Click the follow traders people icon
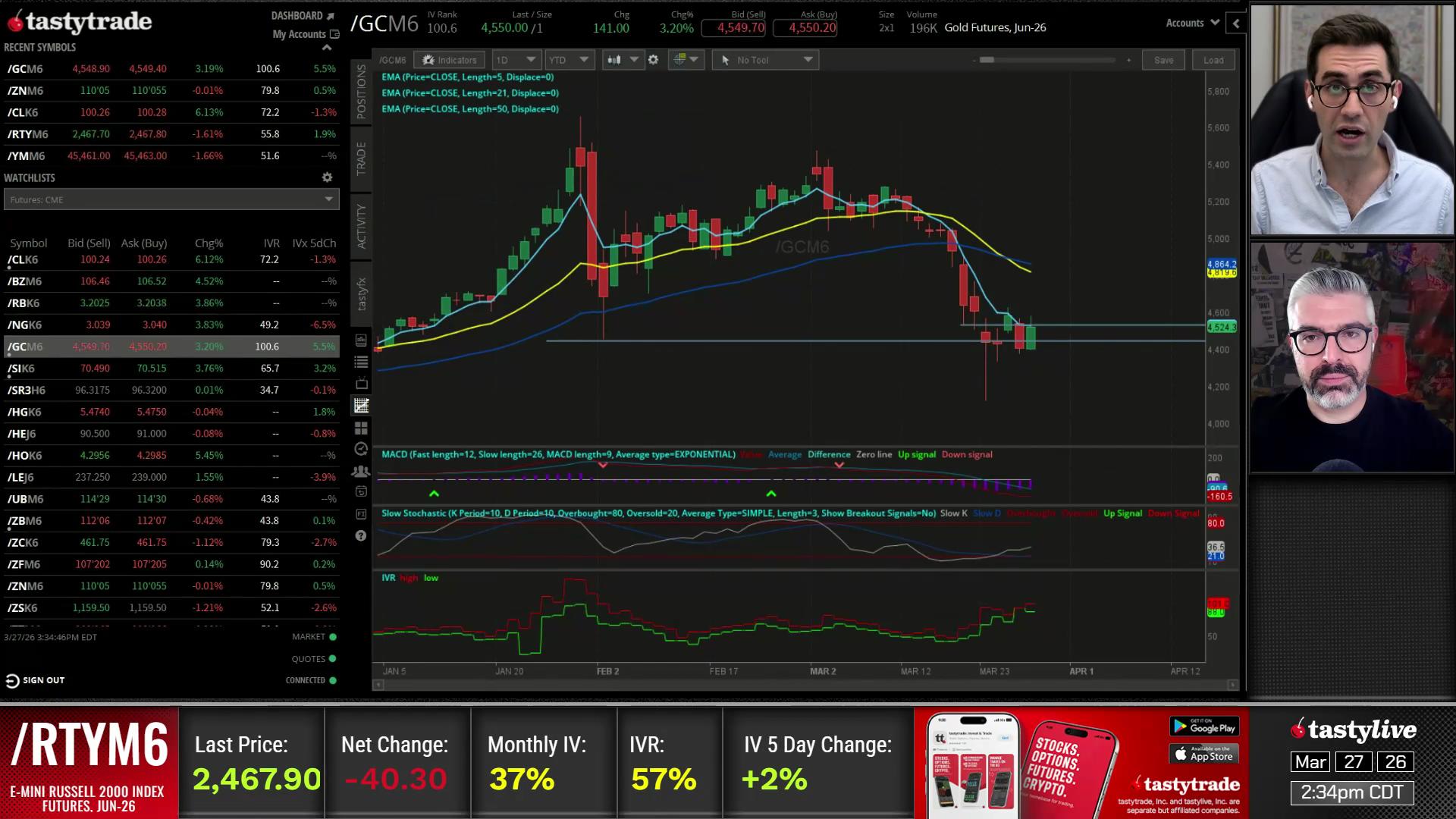 [361, 471]
